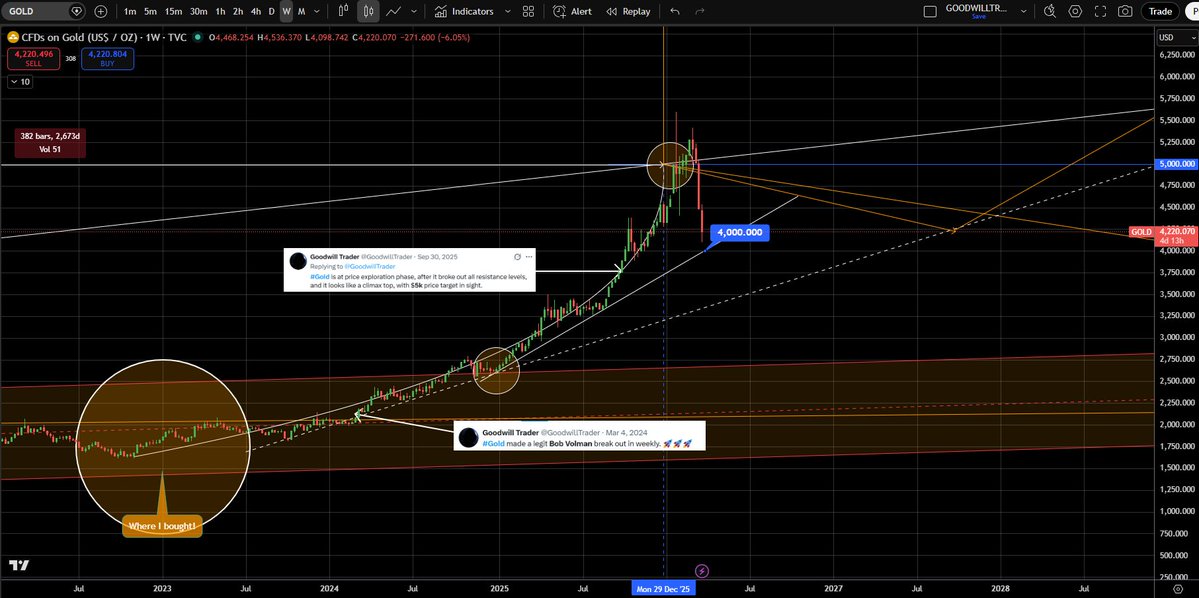Start Bar Replay mode

629,11
